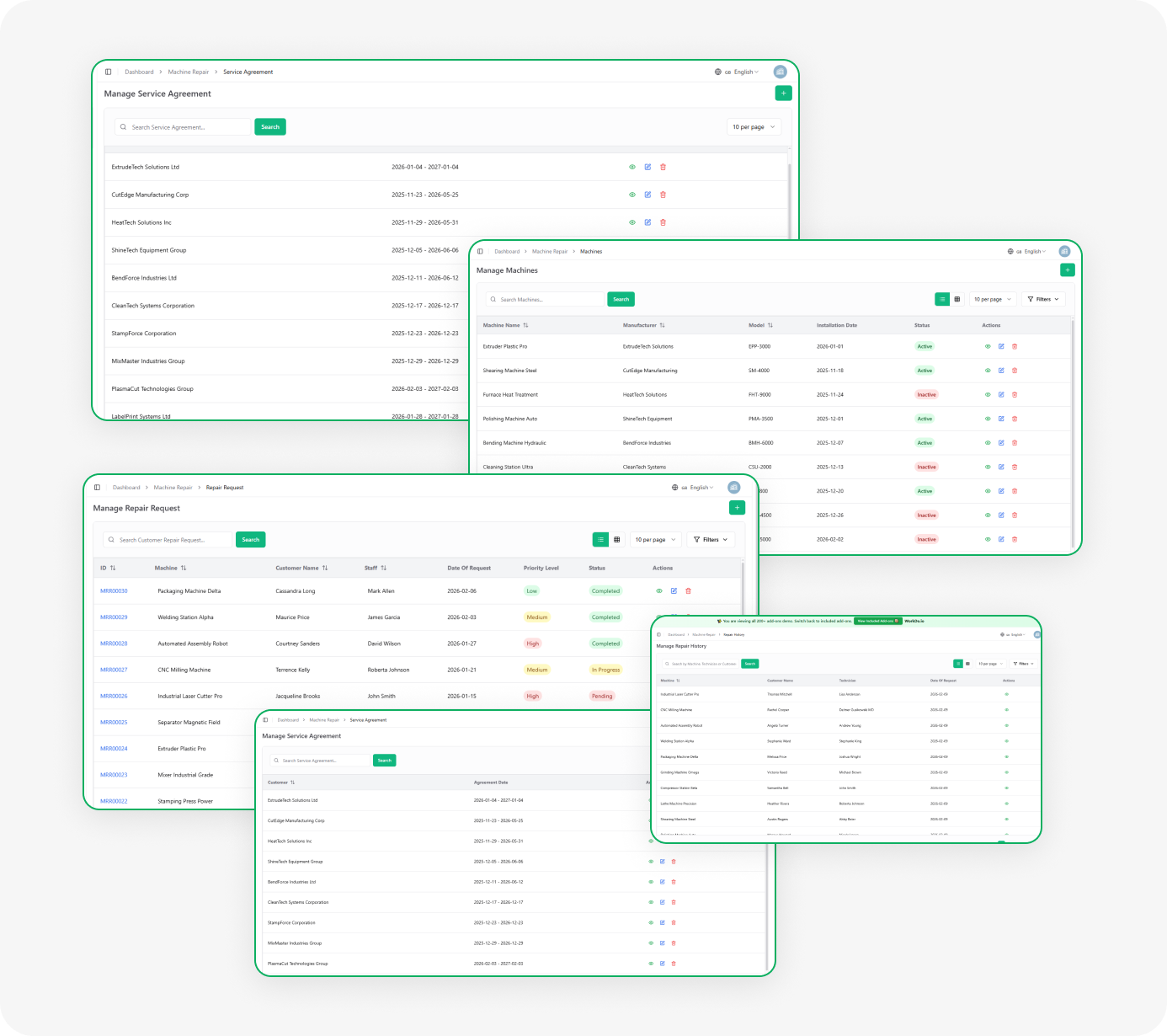Switch Manage Repair Request to grid view
Image resolution: width=1167 pixels, height=1036 pixels.
(x=616, y=540)
